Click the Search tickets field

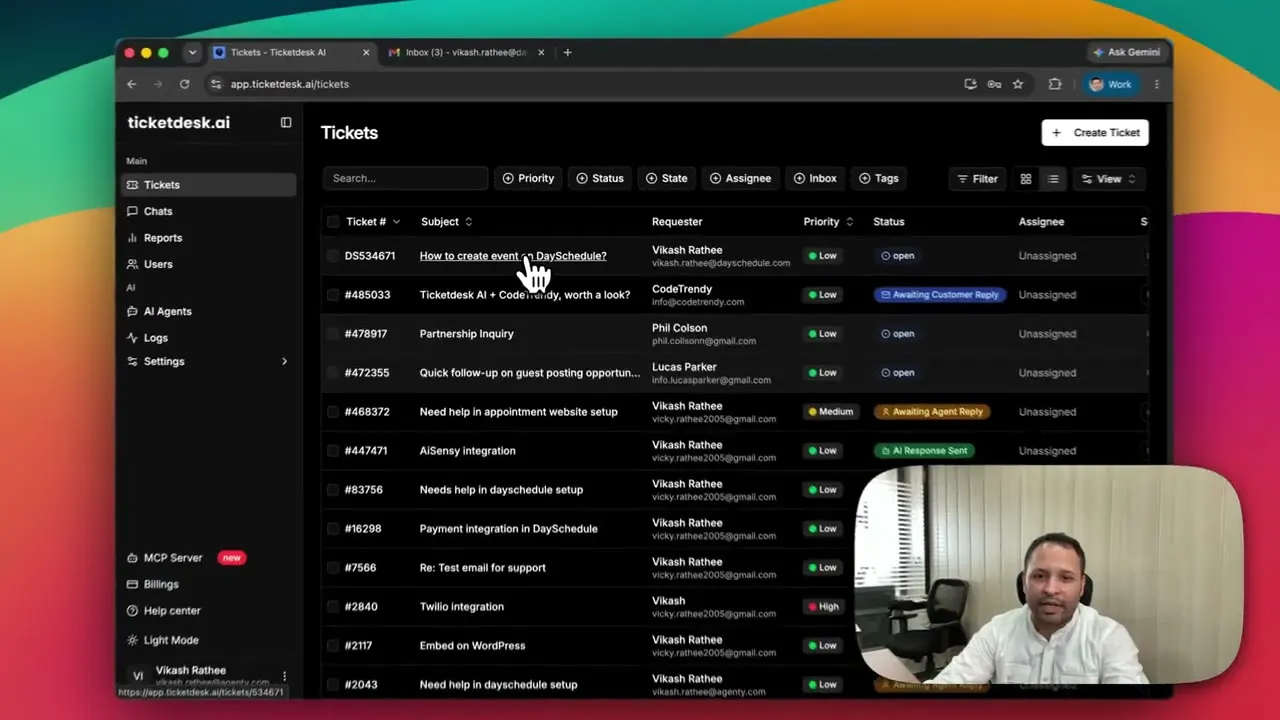[x=405, y=178]
